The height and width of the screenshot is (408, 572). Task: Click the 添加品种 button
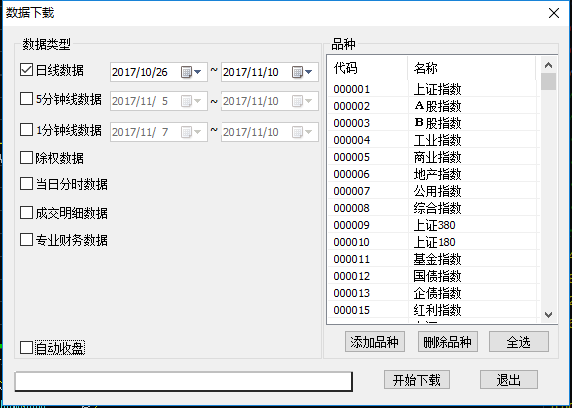click(375, 342)
